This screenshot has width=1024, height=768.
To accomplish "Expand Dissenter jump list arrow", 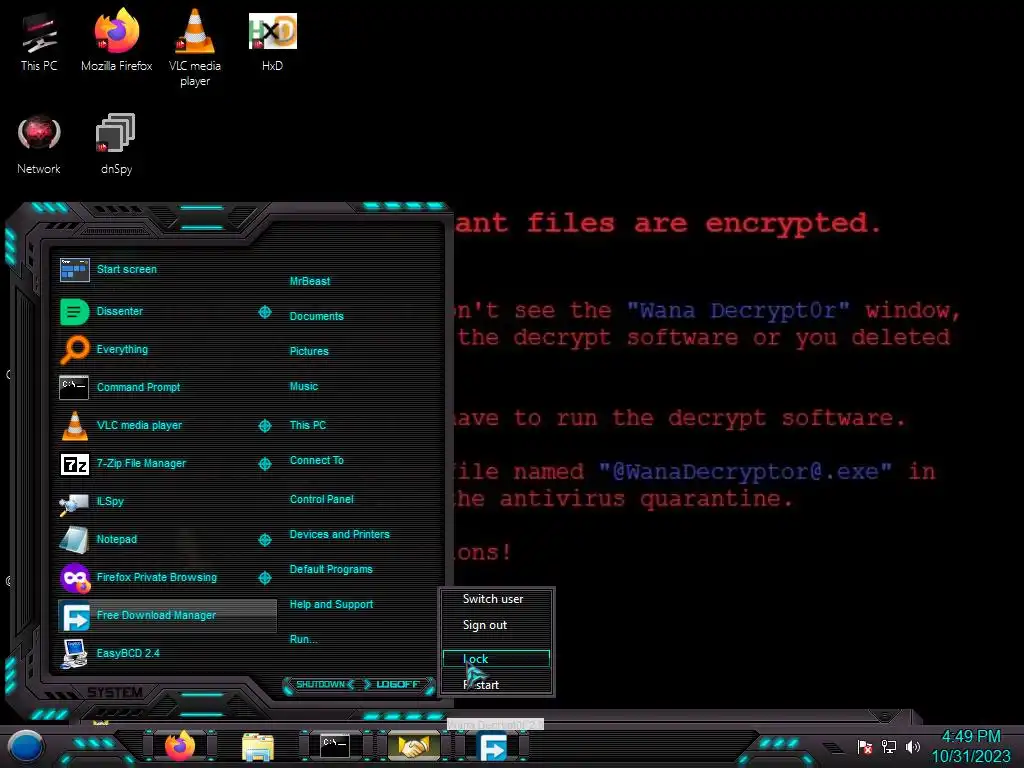I will coord(265,312).
